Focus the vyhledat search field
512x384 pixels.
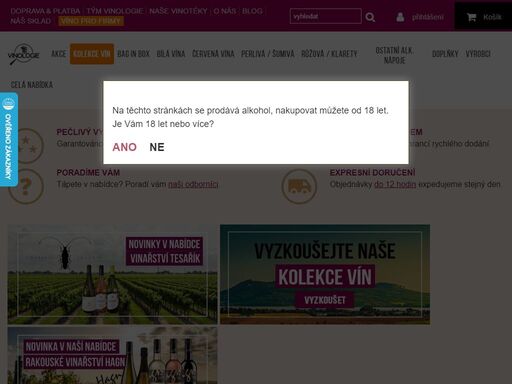[325, 16]
